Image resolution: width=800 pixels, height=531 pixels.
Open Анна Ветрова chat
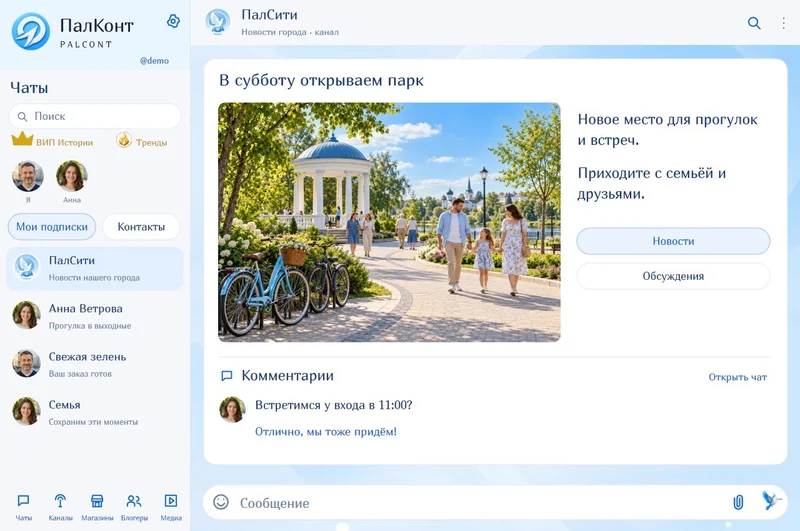click(95, 316)
